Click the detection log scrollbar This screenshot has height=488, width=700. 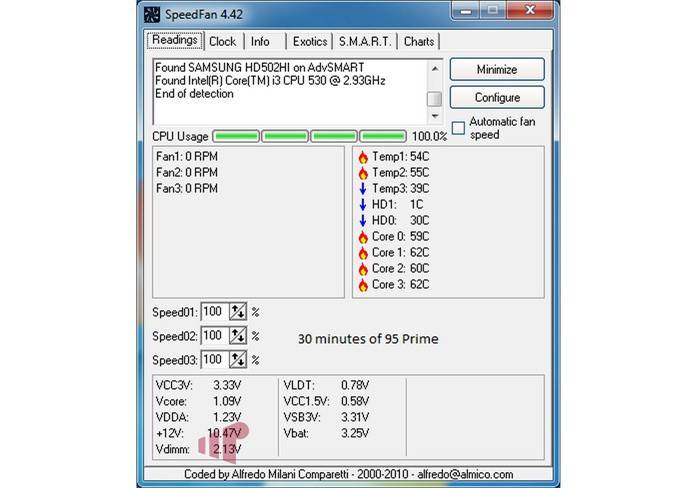(434, 85)
